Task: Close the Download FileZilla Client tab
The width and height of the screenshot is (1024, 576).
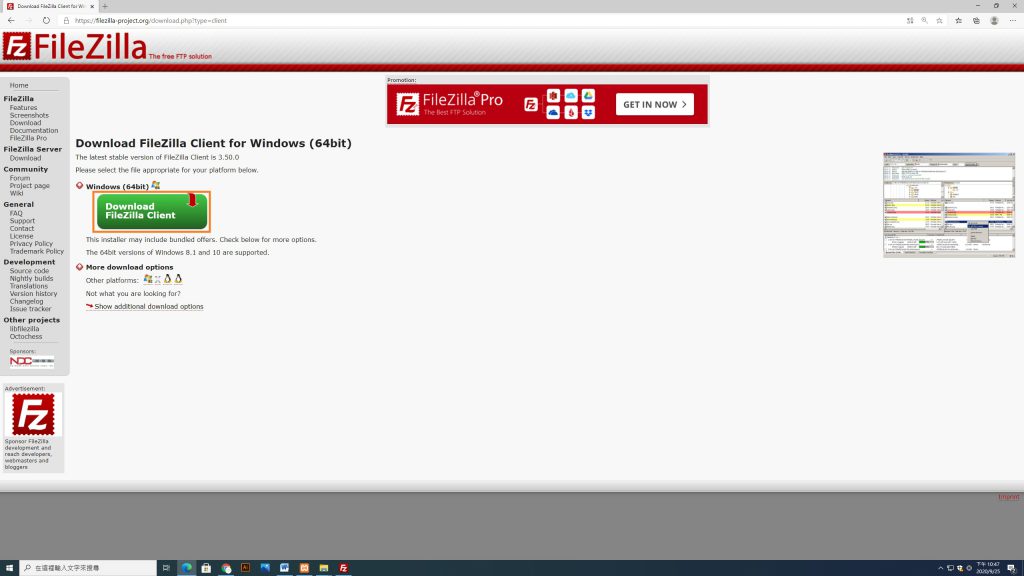Action: pos(92,7)
